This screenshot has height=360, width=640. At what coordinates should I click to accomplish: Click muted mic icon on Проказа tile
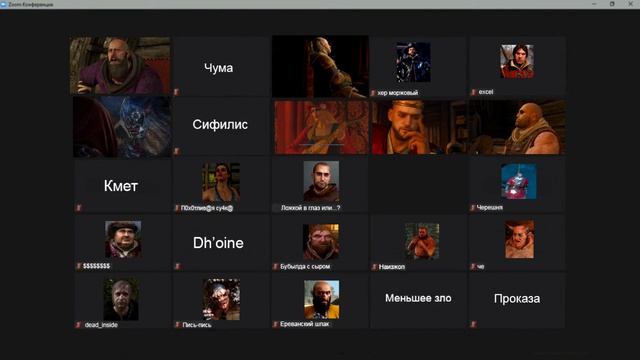click(x=473, y=324)
